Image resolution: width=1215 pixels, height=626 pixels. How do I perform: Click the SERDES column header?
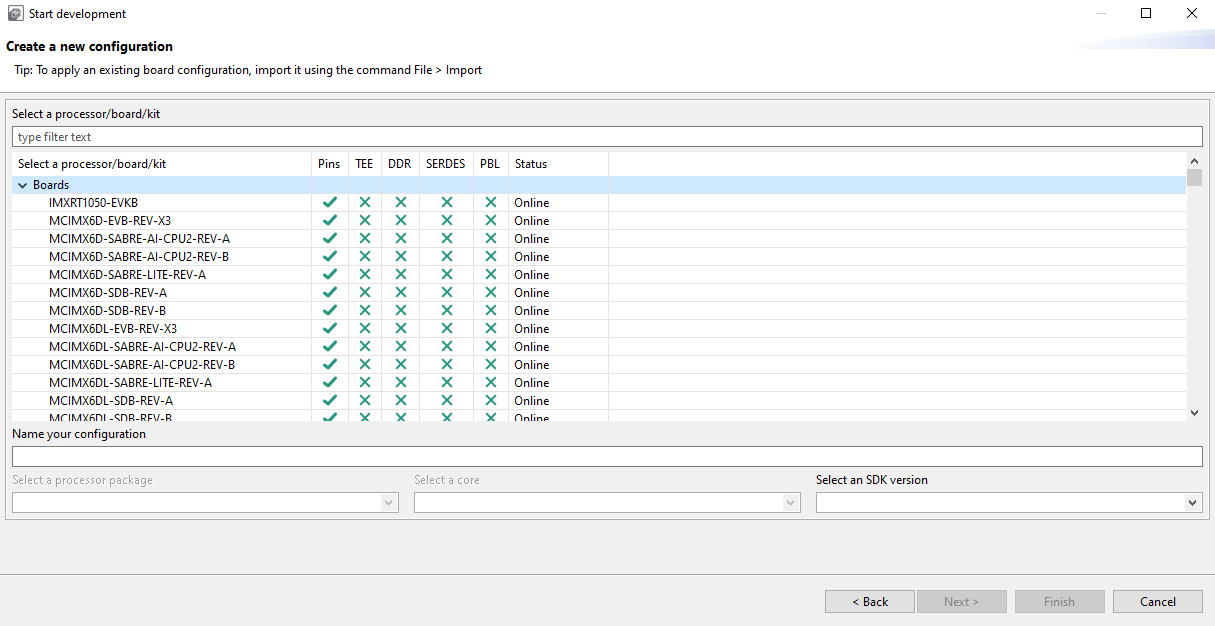pyautogui.click(x=446, y=164)
